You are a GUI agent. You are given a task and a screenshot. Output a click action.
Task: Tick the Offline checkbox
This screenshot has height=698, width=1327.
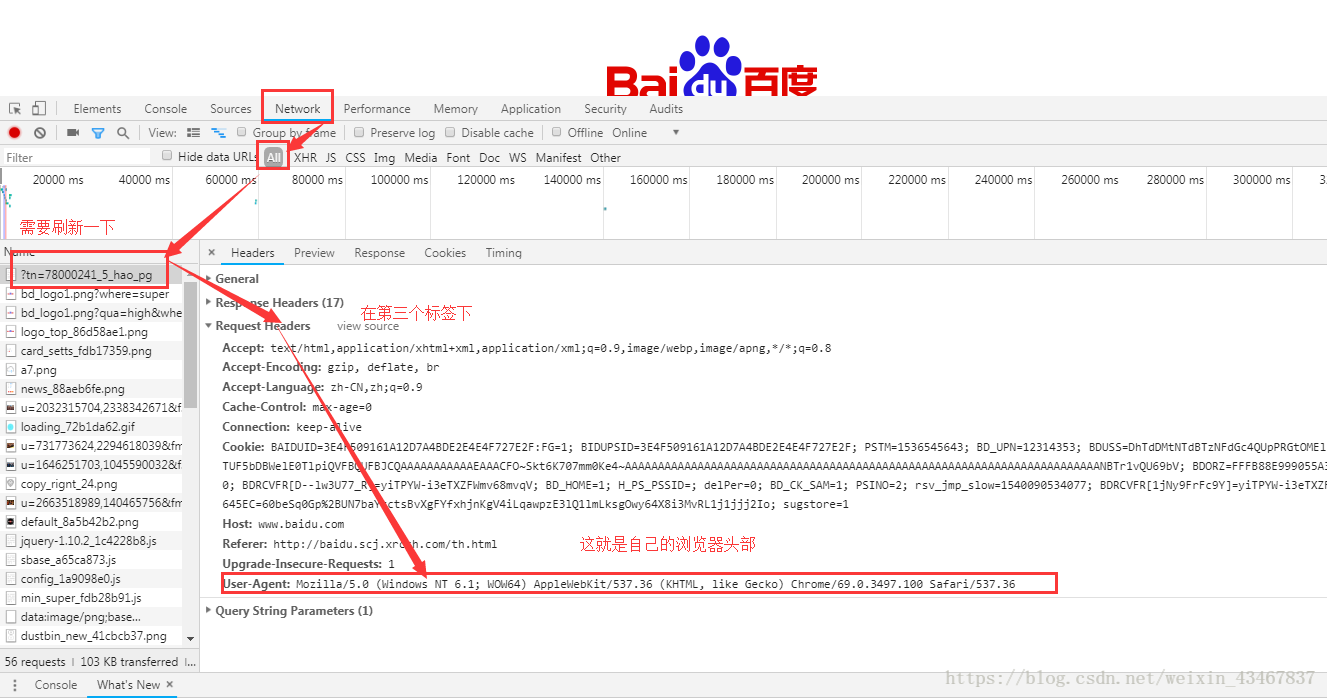[x=557, y=132]
